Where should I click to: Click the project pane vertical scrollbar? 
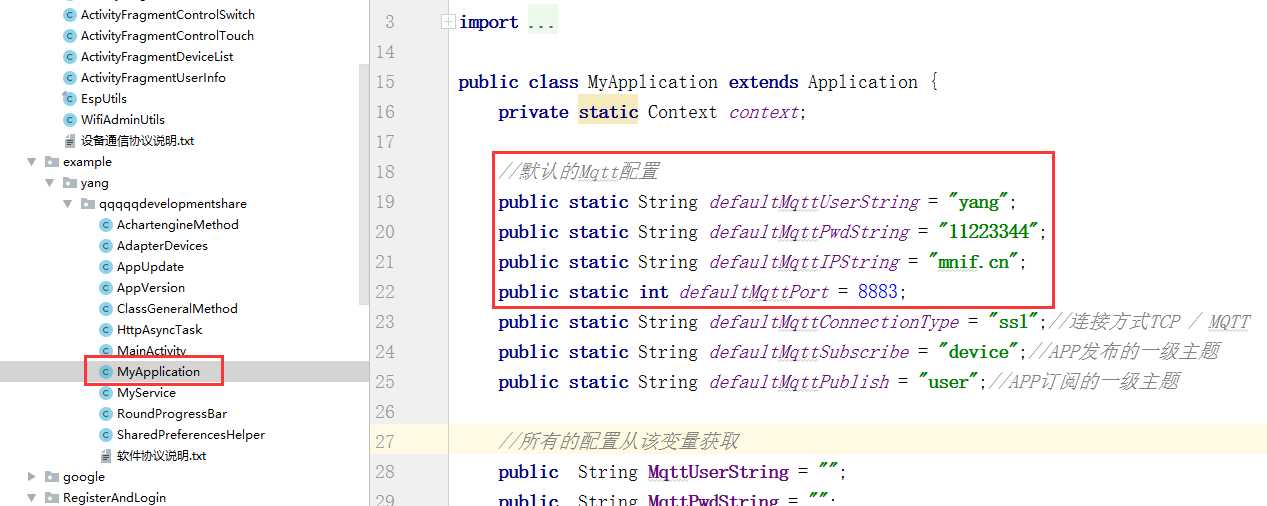pyautogui.click(x=364, y=185)
